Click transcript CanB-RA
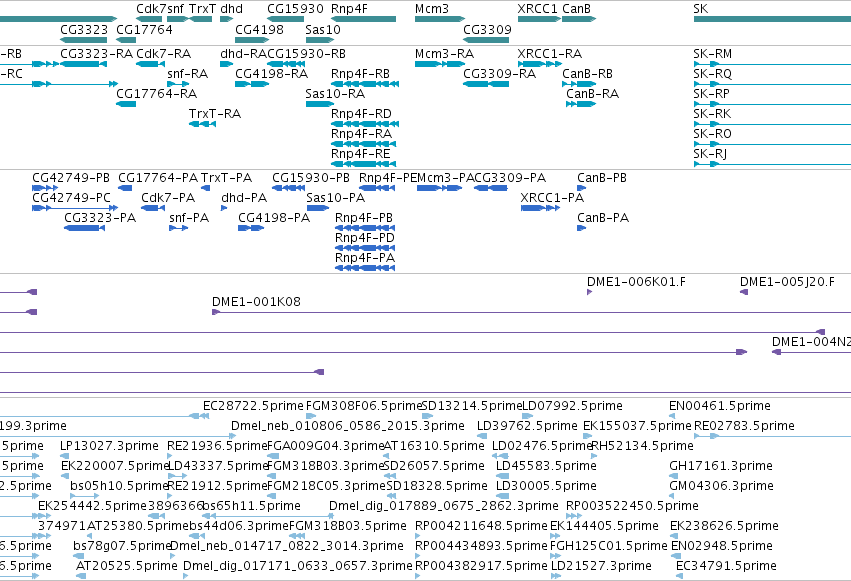 [x=581, y=104]
